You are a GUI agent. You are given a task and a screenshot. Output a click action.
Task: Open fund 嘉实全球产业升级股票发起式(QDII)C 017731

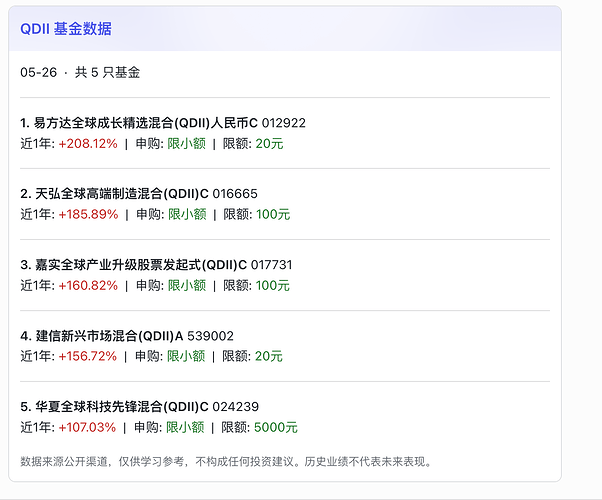point(156,265)
